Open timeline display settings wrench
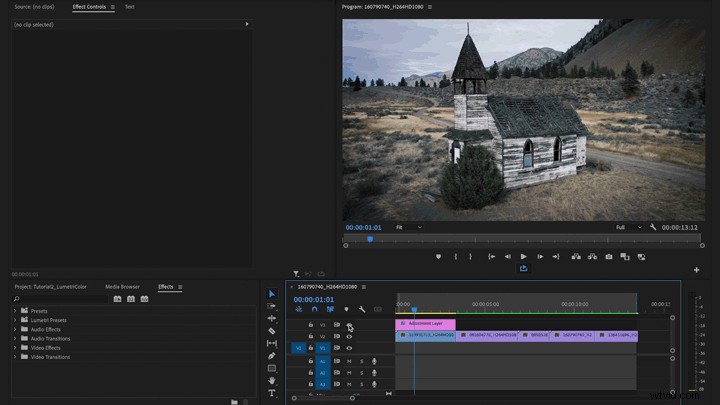This screenshot has width=720, height=405. point(362,309)
